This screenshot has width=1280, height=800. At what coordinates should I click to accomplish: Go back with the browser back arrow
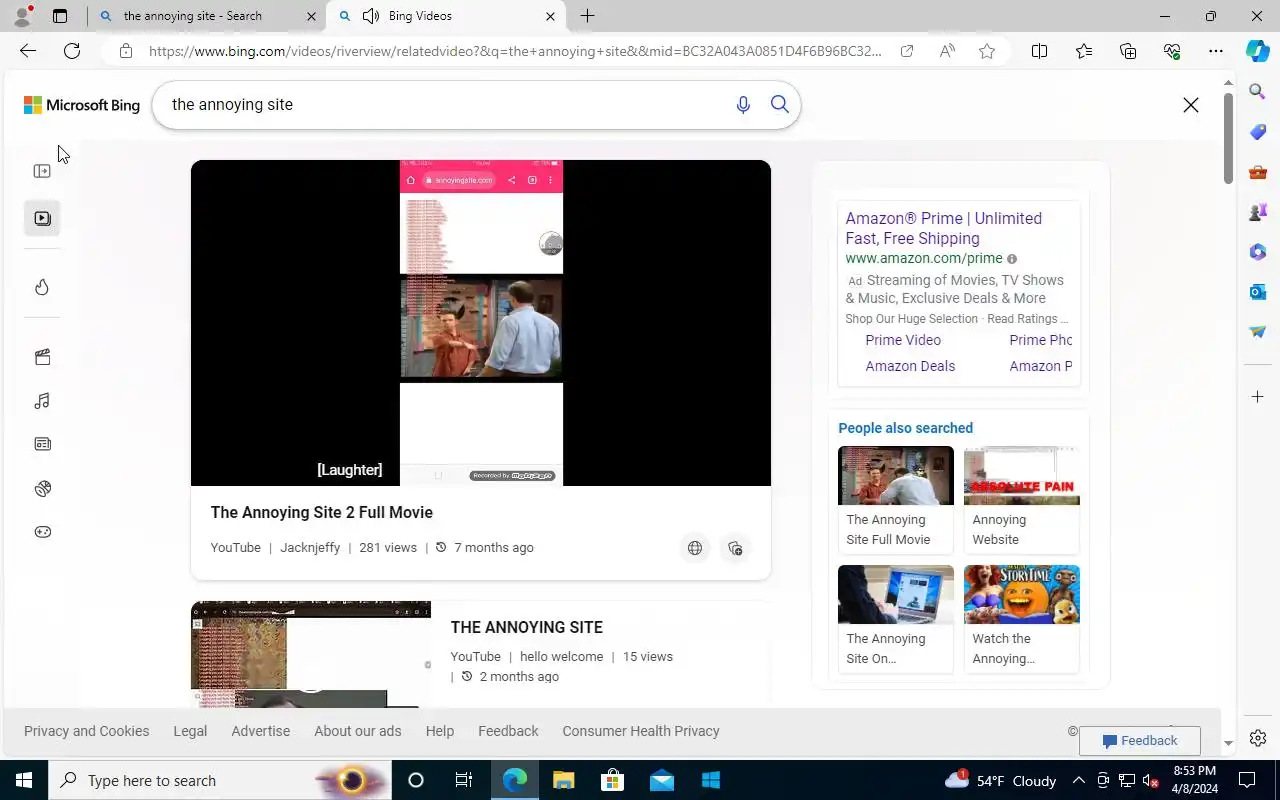(28, 51)
